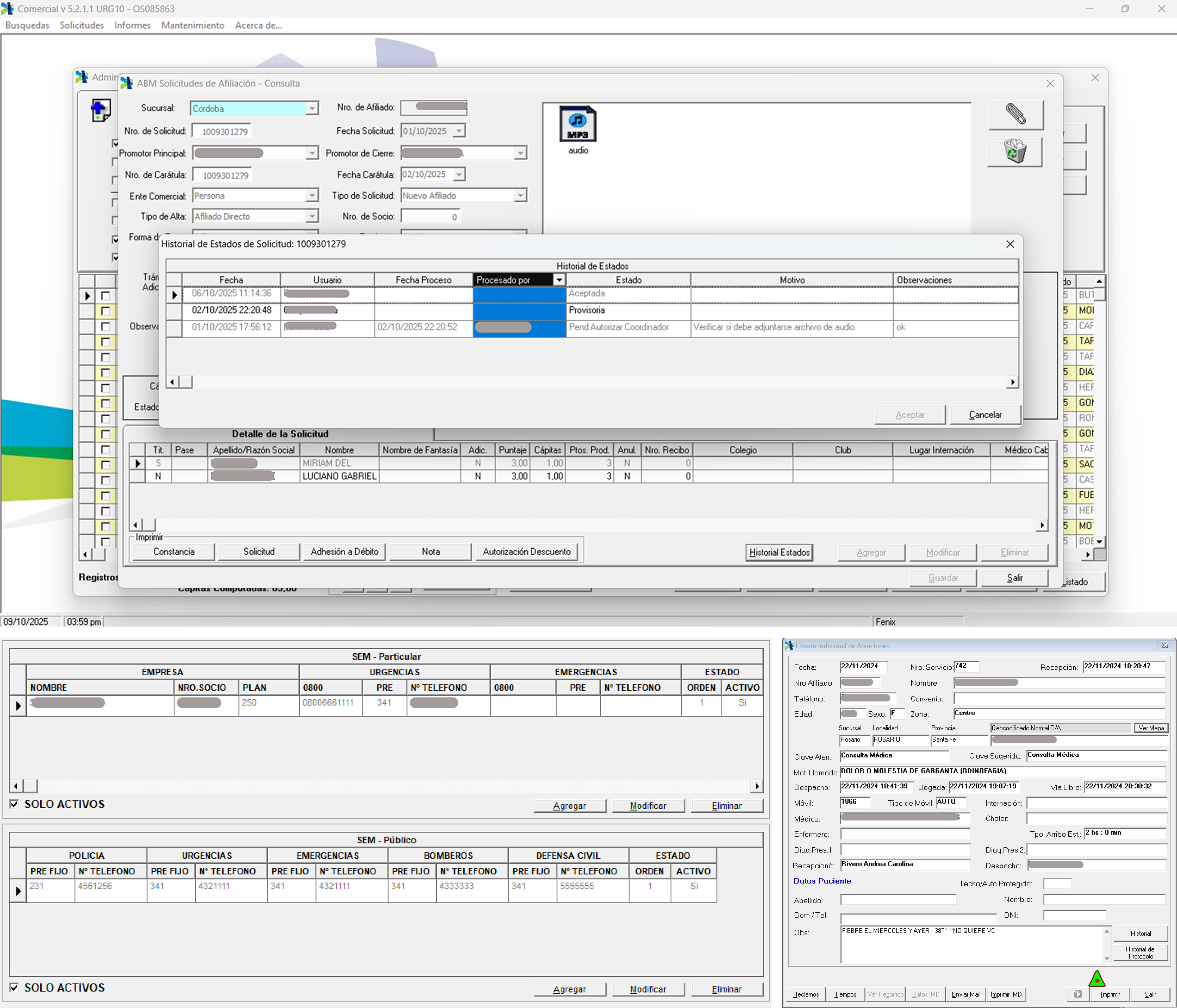Viewport: 1177px width, 1008px height.
Task: Click Cancelar in the Historial de Estados dialog
Action: click(x=985, y=415)
